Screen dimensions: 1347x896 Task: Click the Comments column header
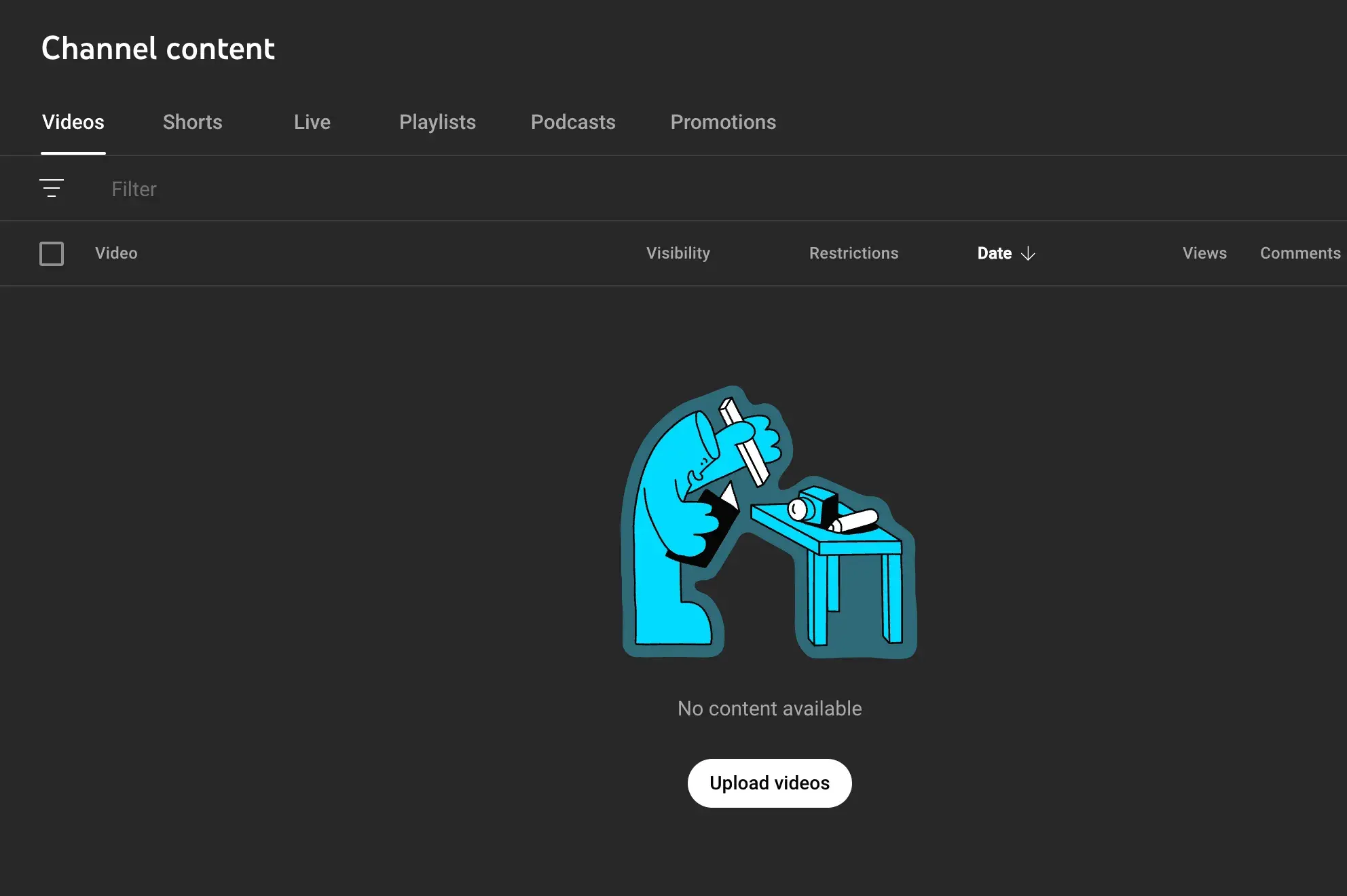pyautogui.click(x=1300, y=253)
